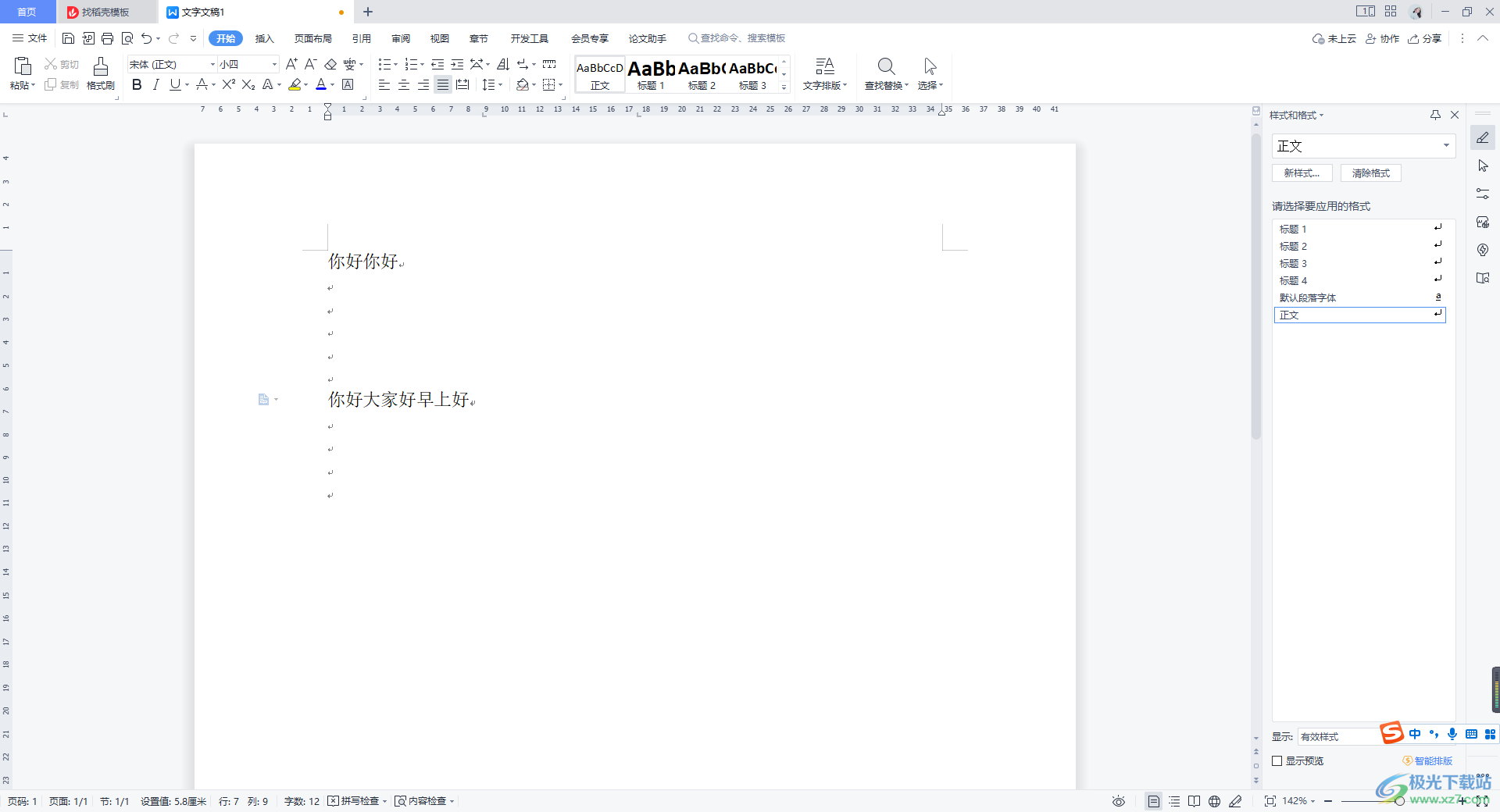Apply the 标题 2 gallery style
Viewport: 1500px width, 812px height.
(702, 75)
